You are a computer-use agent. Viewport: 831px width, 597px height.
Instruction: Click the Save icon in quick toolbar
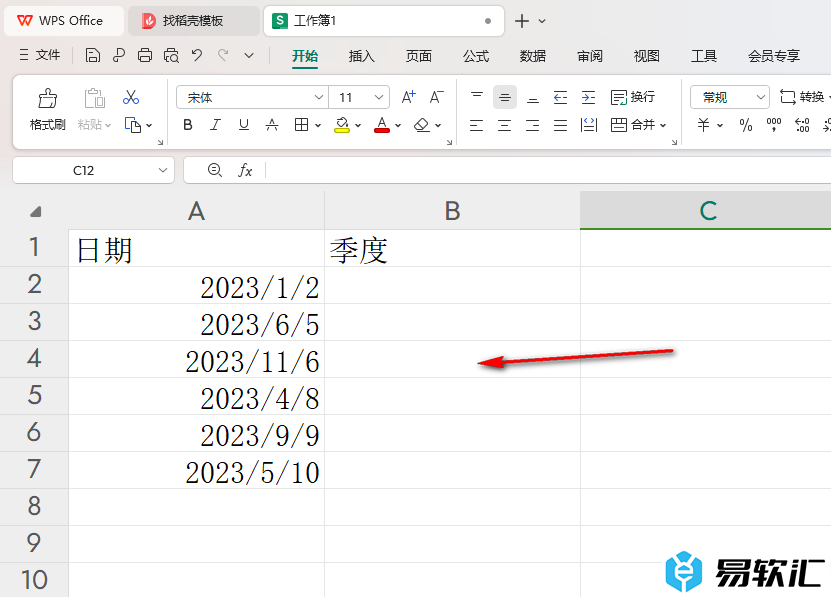coord(93,55)
